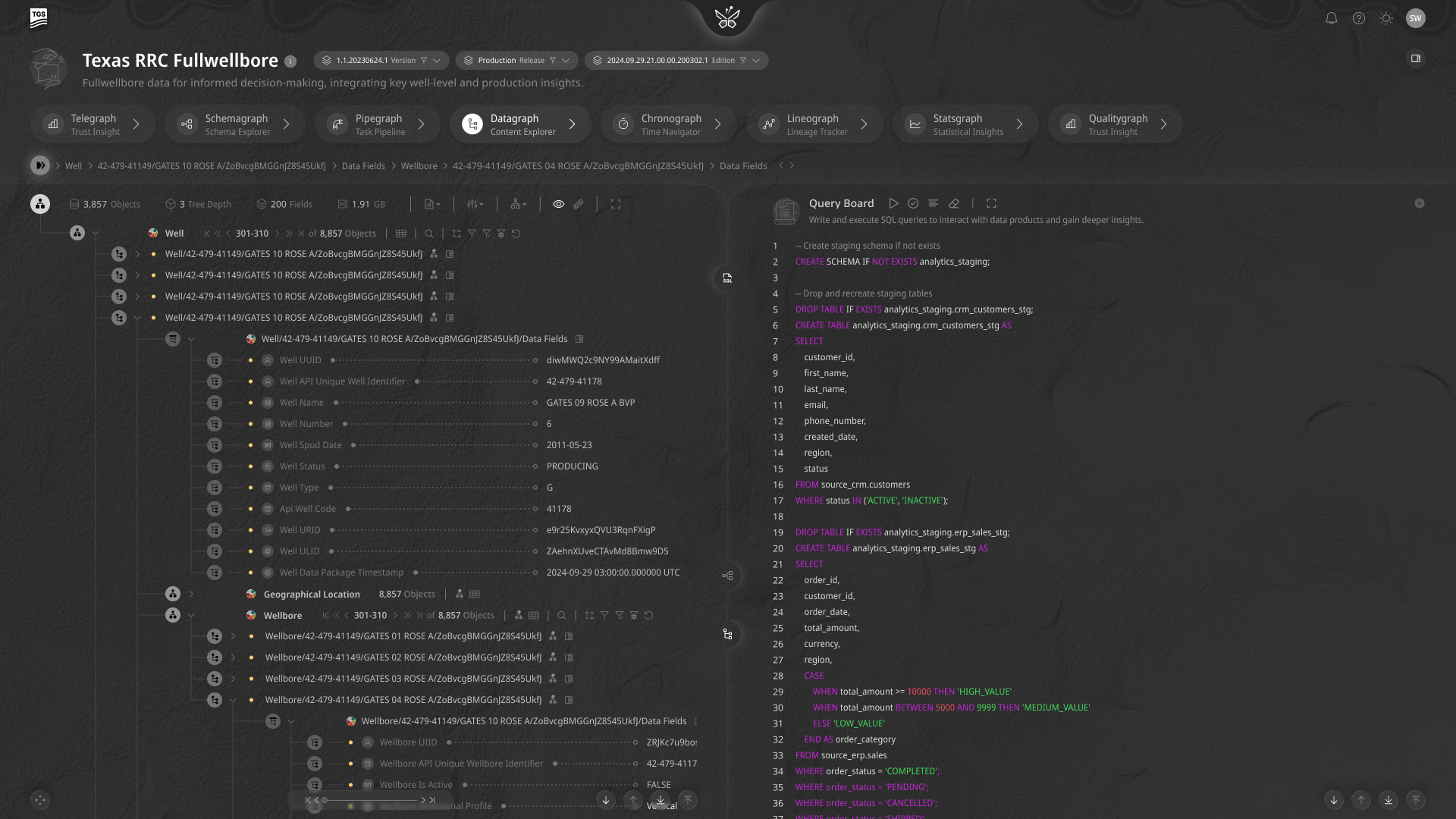Click the last Data Fields breadcrumb
Viewport: 1456px width, 819px height.
(x=743, y=166)
